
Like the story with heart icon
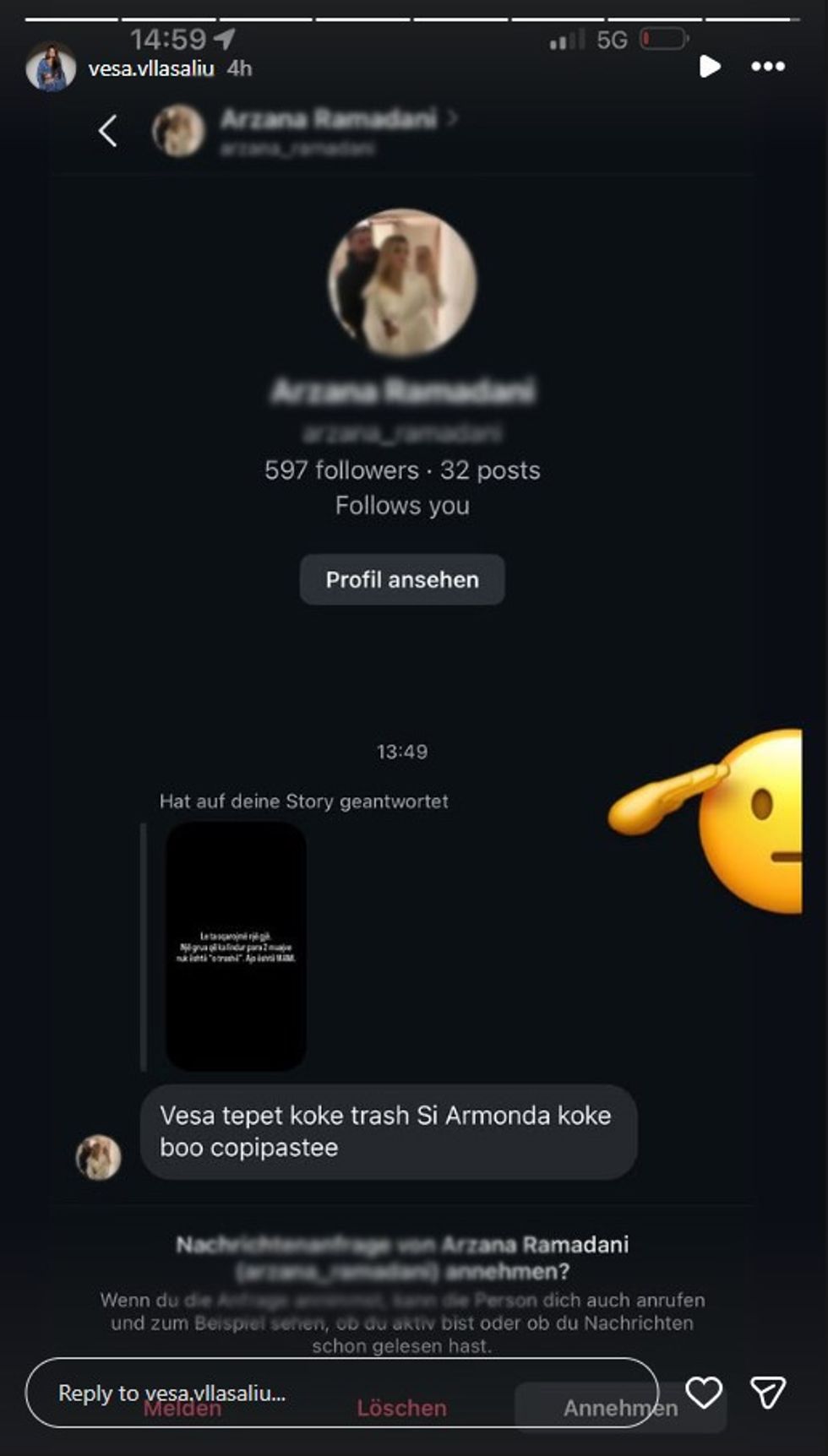pos(703,1393)
